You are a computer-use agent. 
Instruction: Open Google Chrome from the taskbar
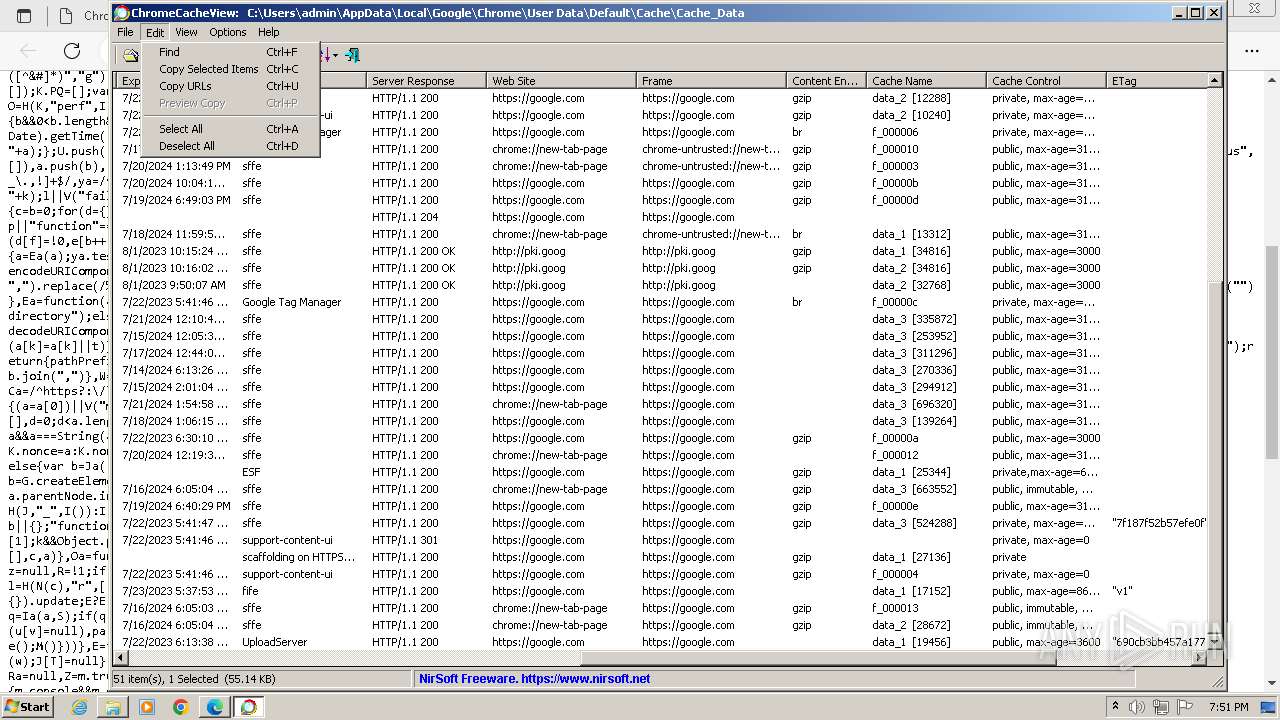click(180, 707)
